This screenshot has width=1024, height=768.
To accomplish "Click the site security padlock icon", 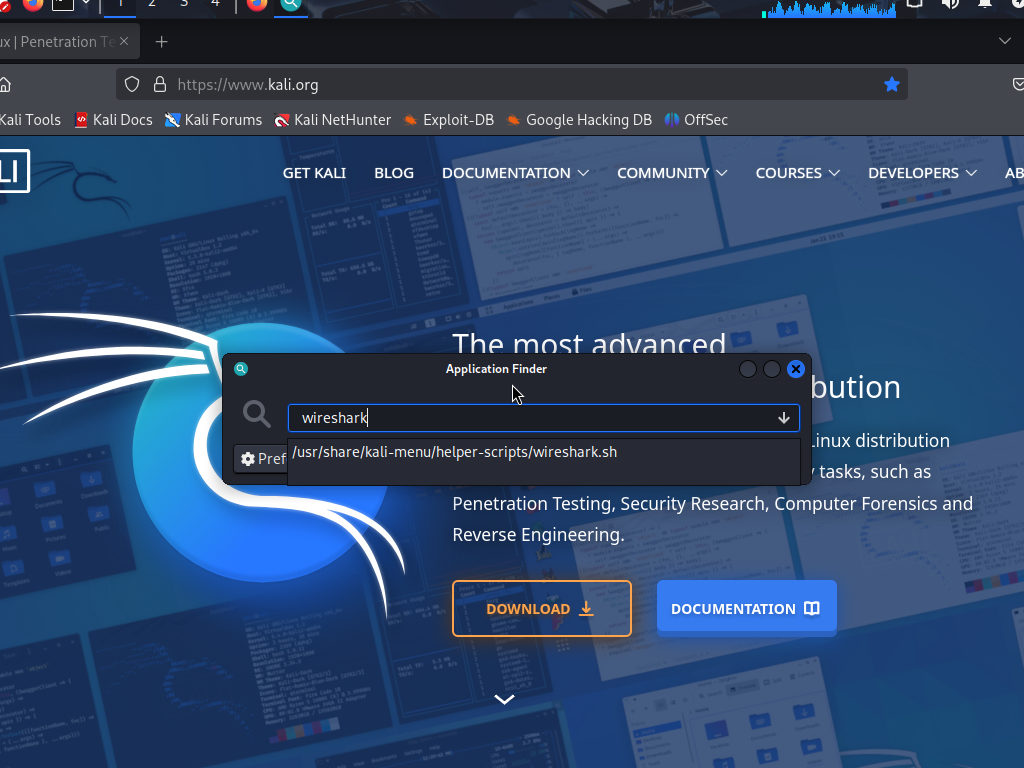I will pyautogui.click(x=159, y=84).
